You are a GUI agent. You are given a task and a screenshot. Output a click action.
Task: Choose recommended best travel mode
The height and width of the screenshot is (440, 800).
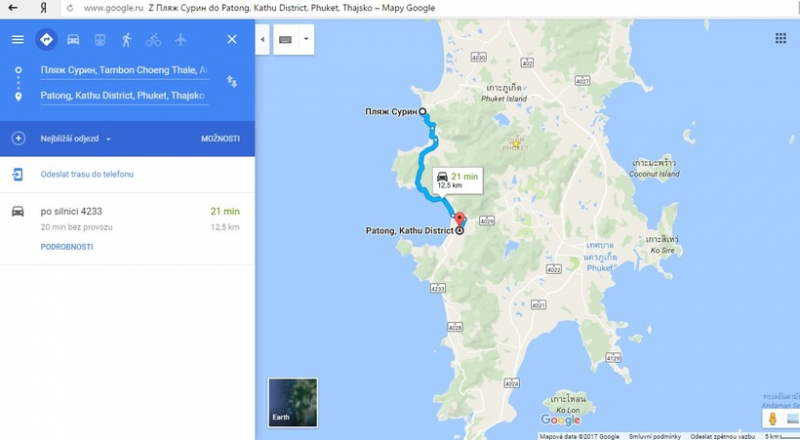(x=46, y=39)
